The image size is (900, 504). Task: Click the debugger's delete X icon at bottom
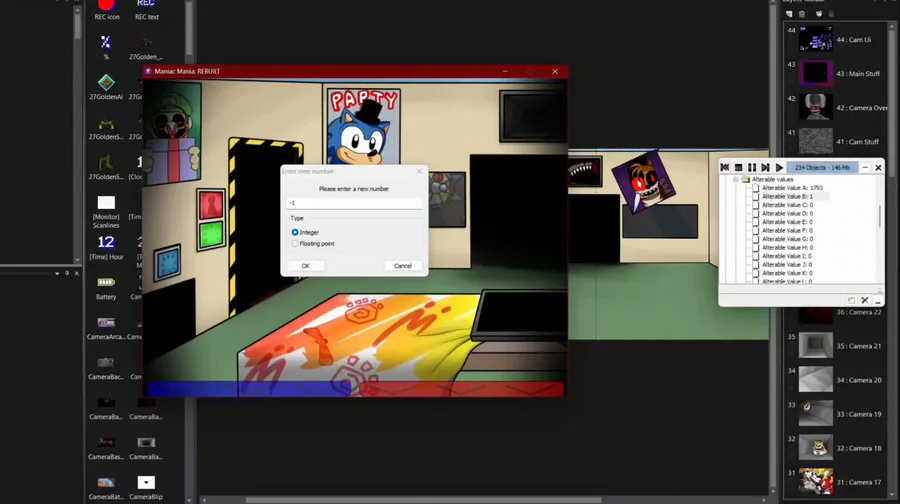[865, 300]
